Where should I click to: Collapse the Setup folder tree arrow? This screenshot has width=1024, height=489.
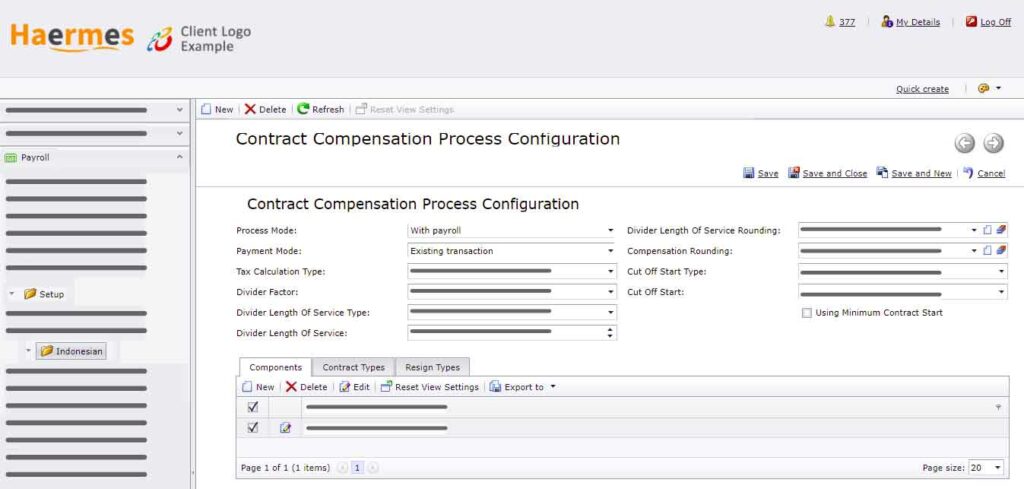[12, 294]
